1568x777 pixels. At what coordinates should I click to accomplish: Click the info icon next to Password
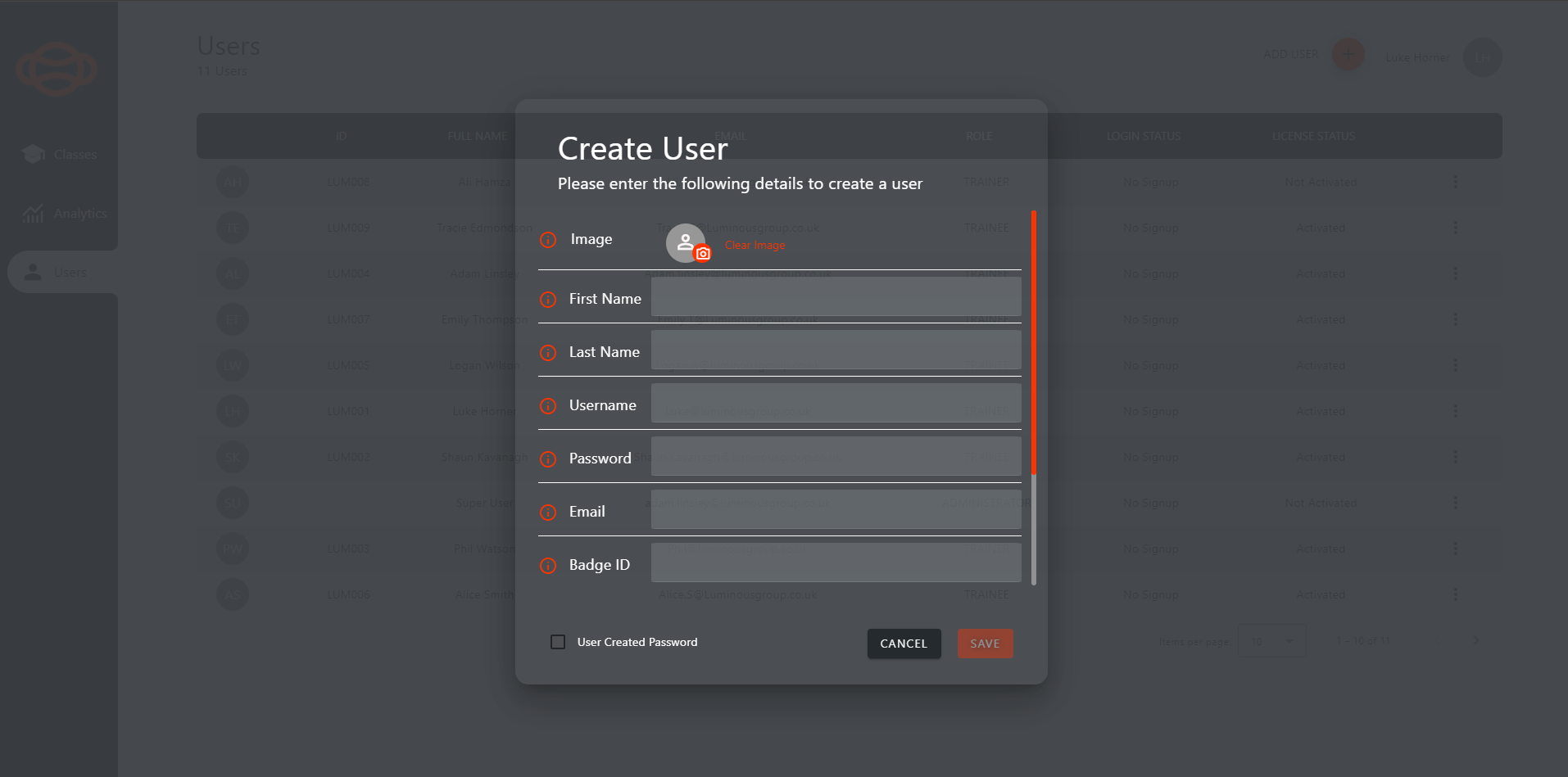(x=548, y=459)
